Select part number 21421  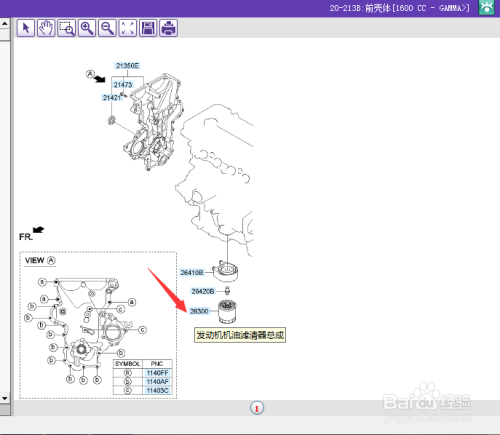click(112, 98)
